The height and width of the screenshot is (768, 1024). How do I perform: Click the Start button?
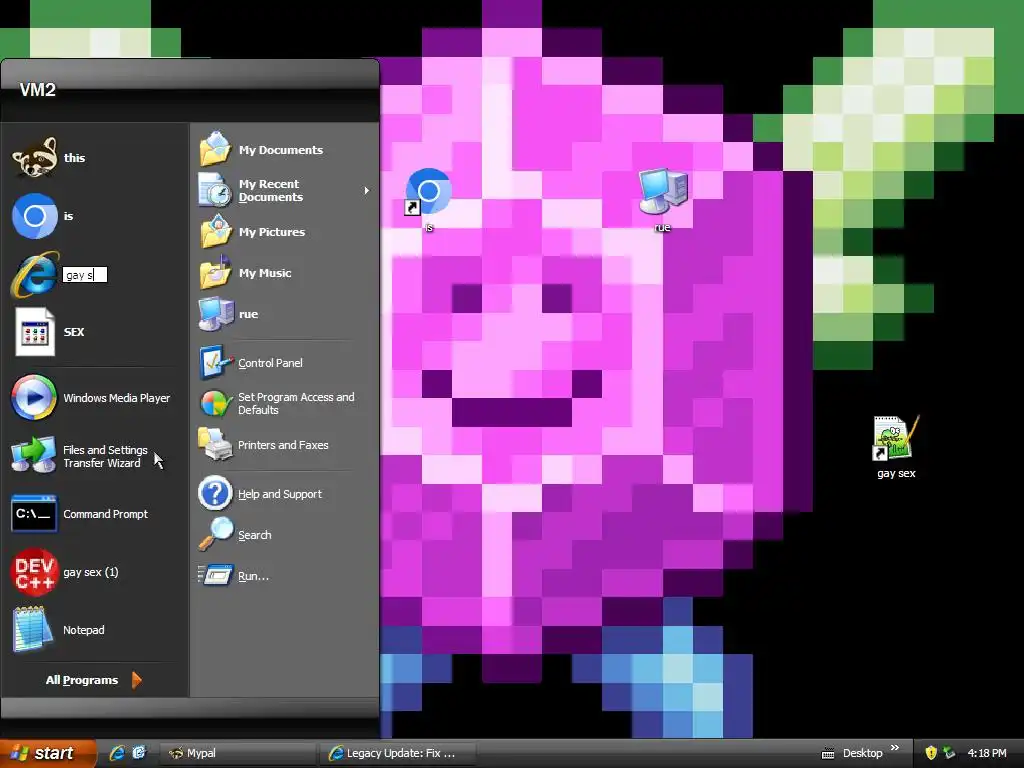click(48, 753)
